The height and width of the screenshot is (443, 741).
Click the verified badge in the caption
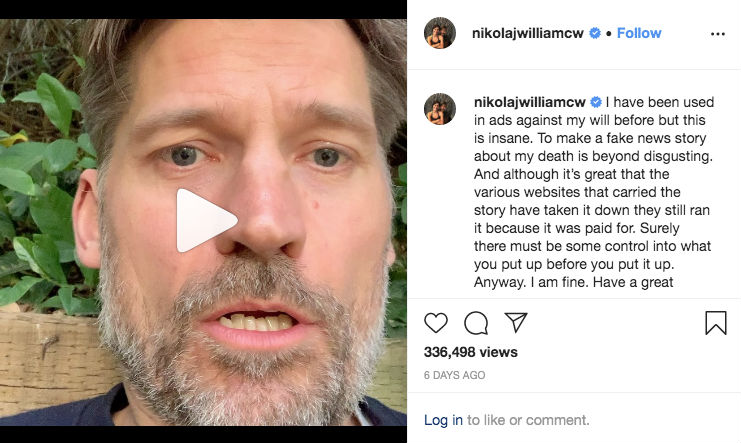tap(596, 102)
